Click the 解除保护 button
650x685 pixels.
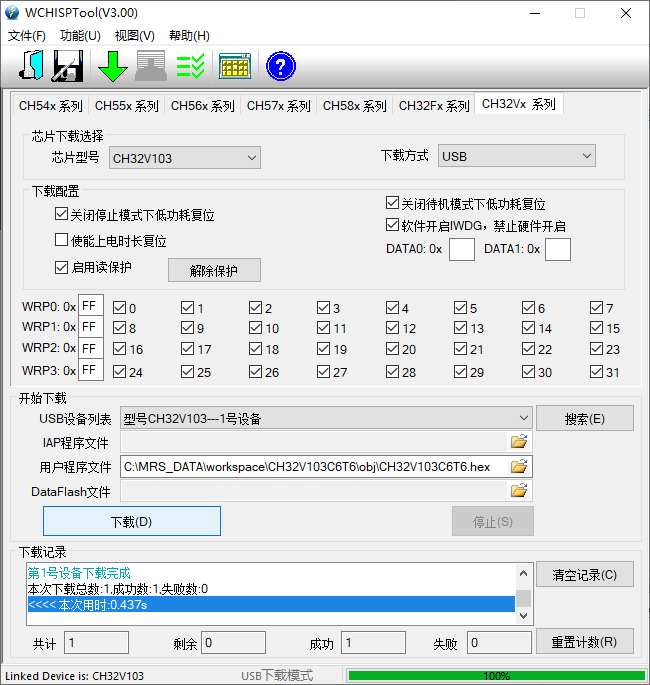click(x=214, y=270)
